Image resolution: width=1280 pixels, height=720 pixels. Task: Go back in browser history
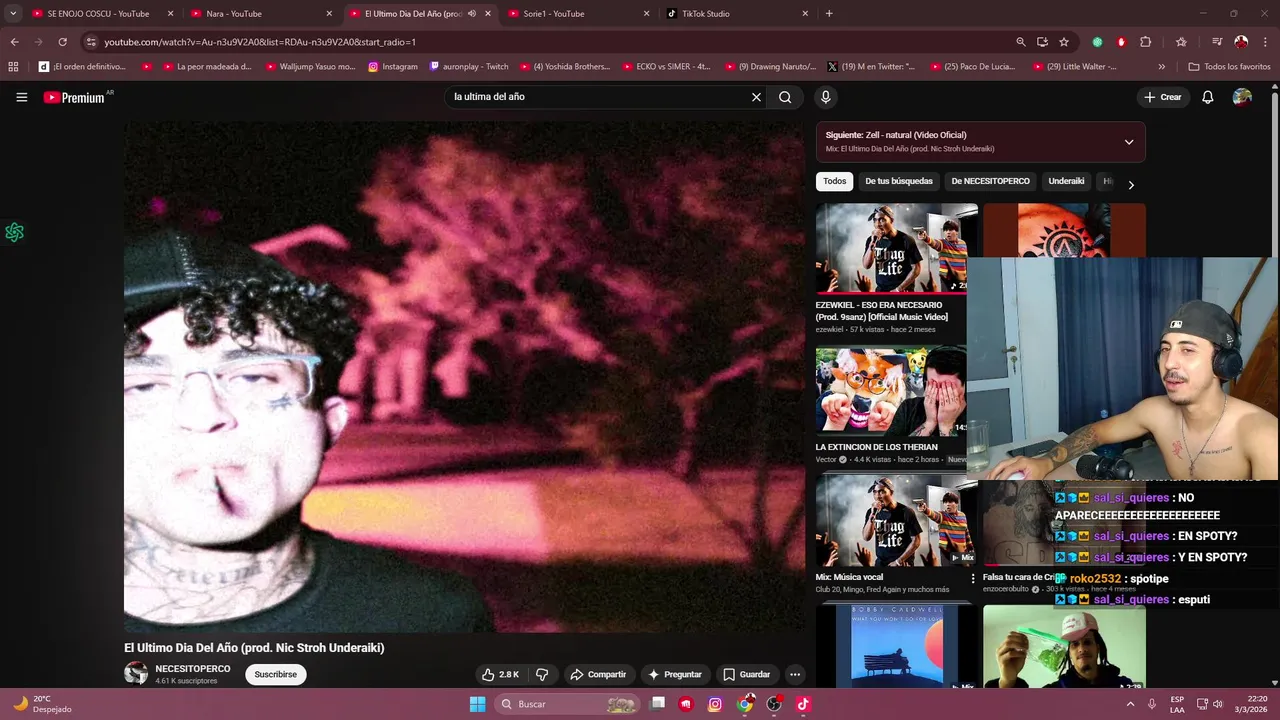pyautogui.click(x=14, y=42)
